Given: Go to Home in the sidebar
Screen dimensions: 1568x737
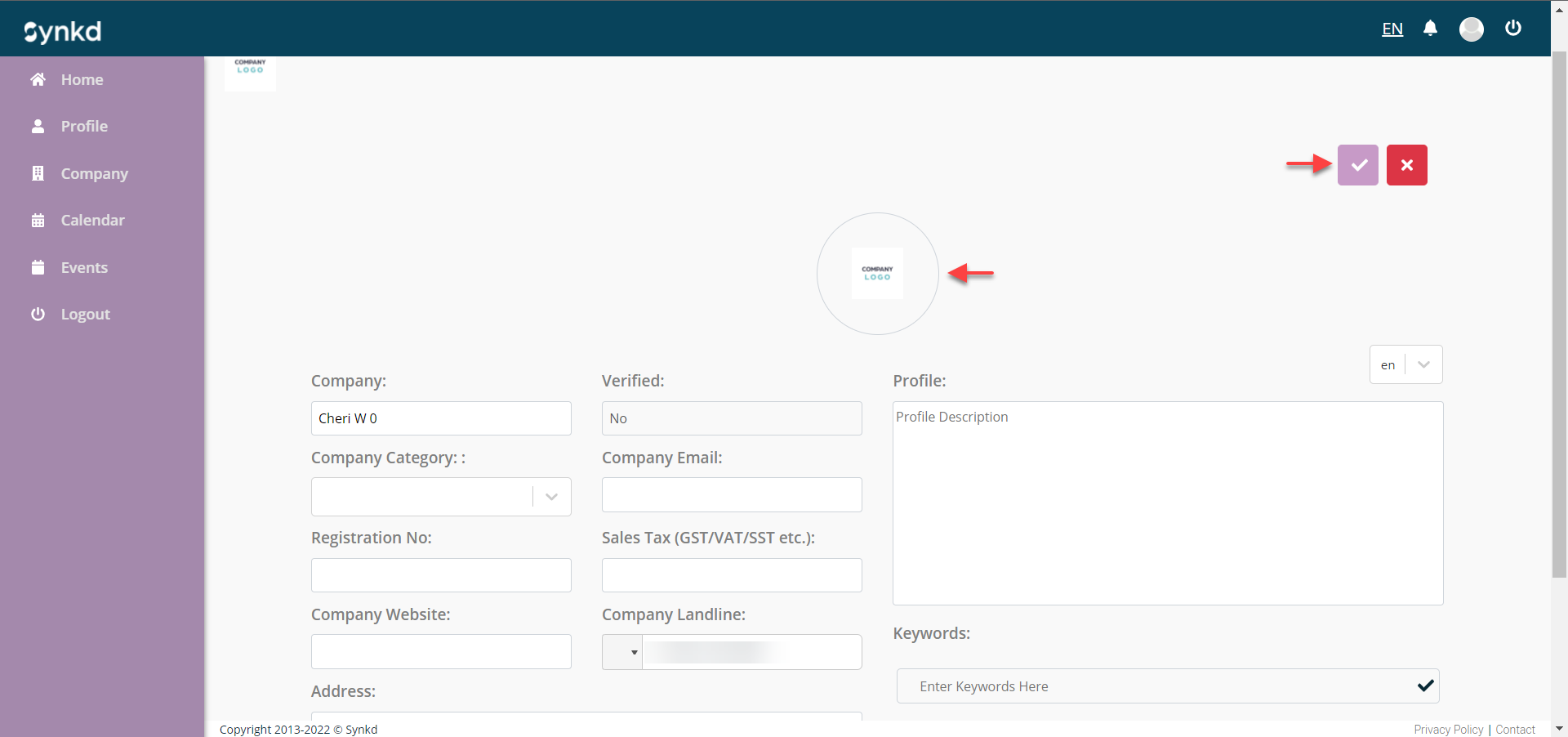Looking at the screenshot, I should point(82,80).
